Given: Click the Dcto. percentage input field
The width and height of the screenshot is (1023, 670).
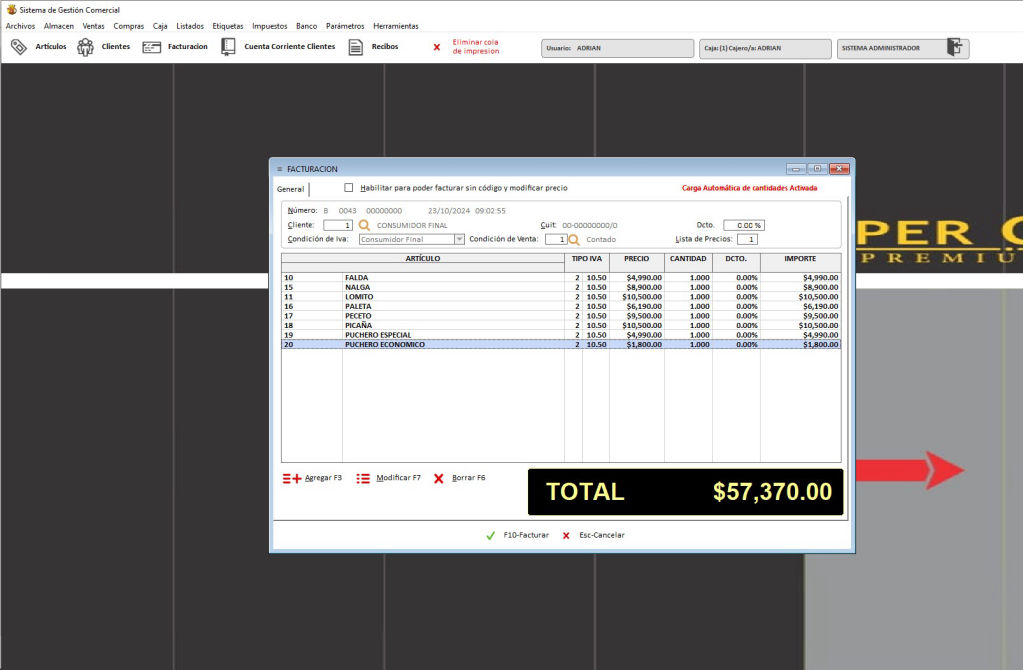Looking at the screenshot, I should 744,225.
